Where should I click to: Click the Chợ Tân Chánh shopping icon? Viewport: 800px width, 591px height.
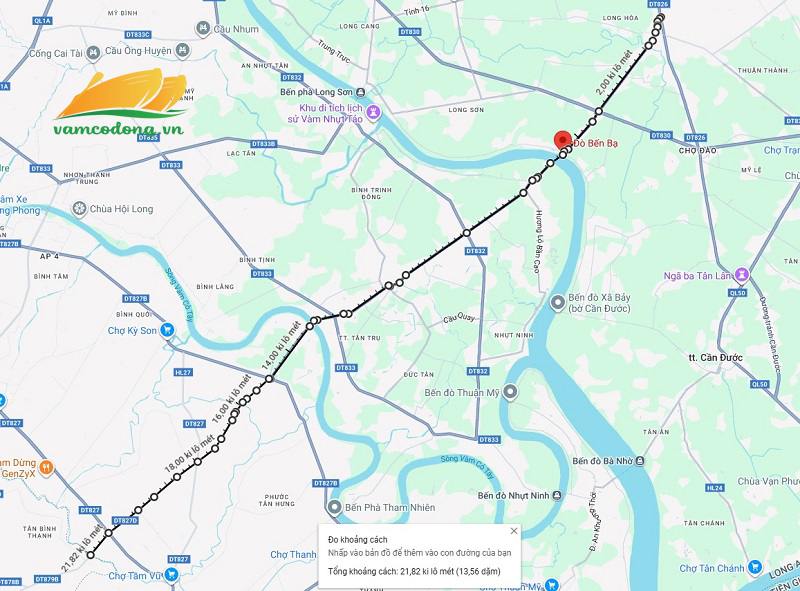tap(755, 567)
